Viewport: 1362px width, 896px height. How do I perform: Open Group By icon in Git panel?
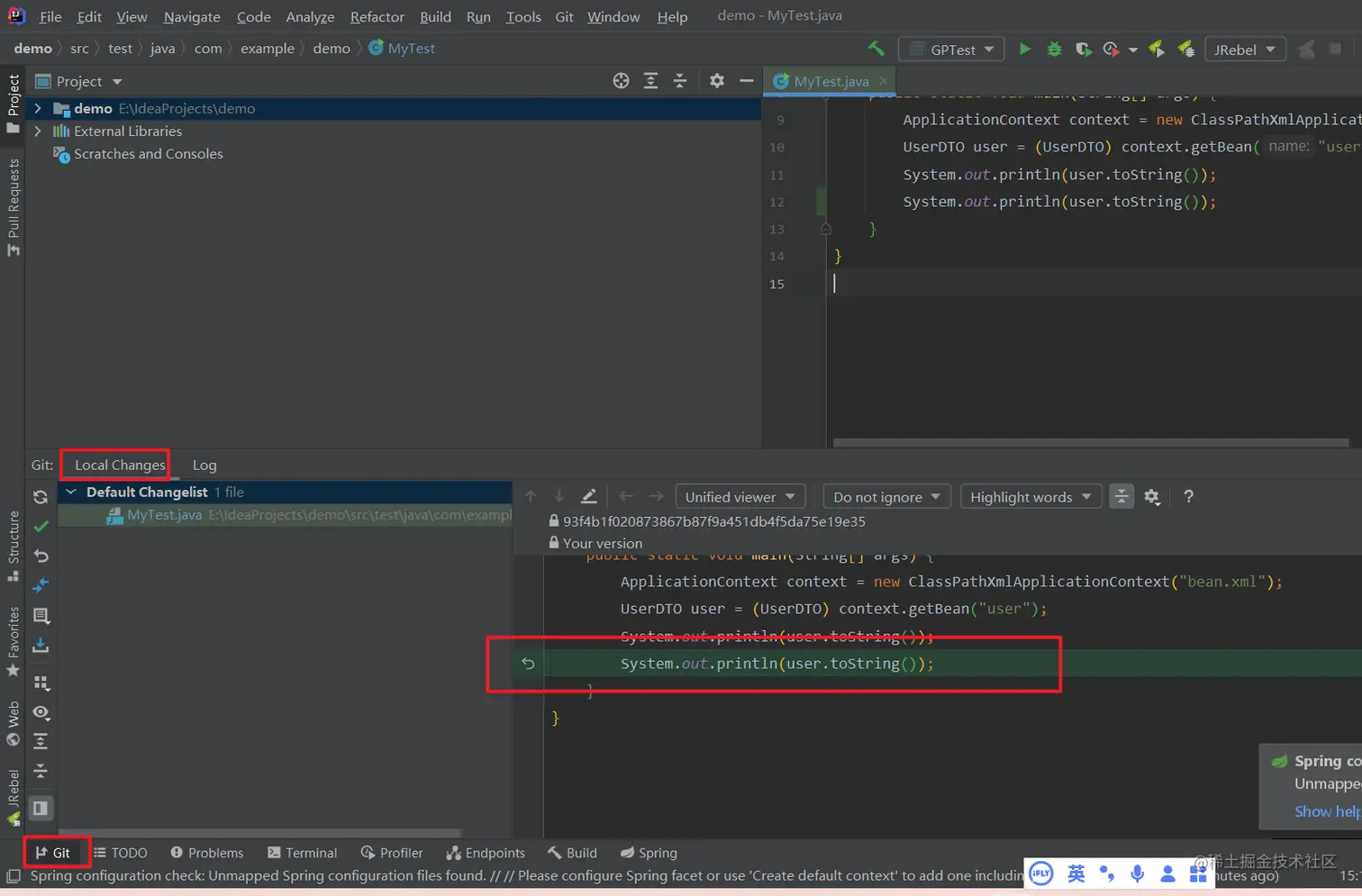coord(41,683)
